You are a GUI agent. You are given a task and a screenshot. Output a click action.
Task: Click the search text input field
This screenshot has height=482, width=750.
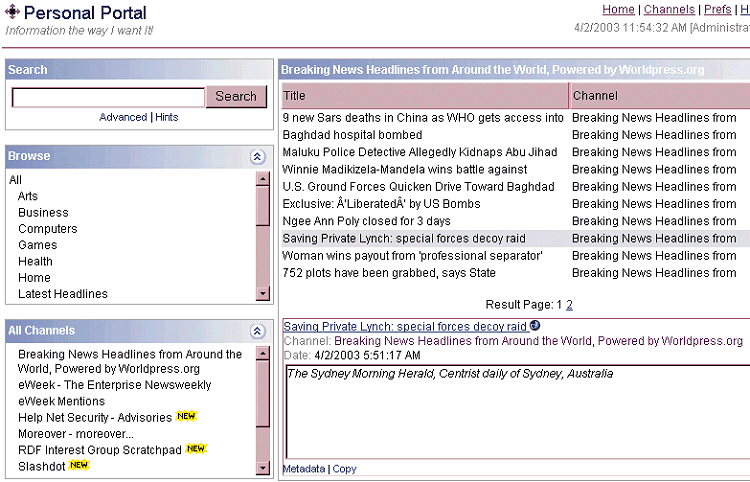(109, 98)
